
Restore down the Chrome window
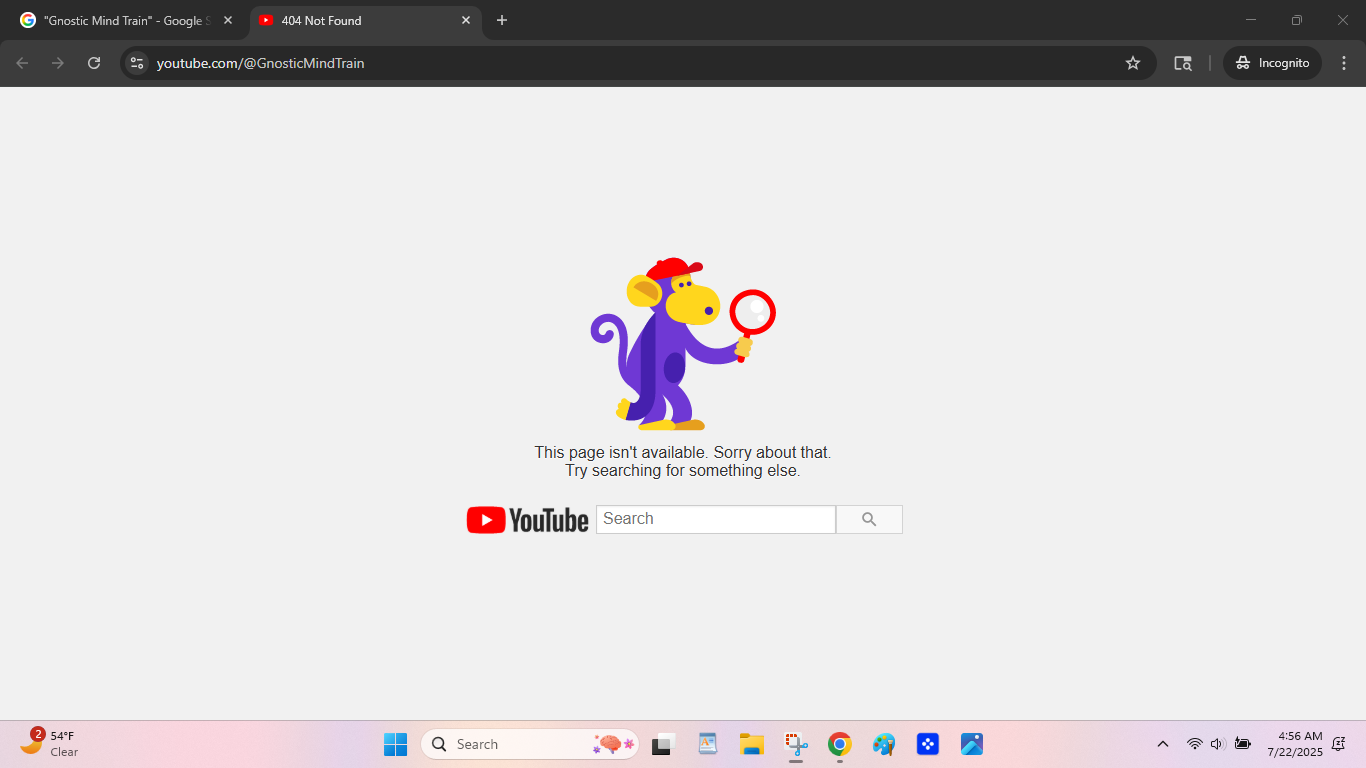pos(1297,20)
